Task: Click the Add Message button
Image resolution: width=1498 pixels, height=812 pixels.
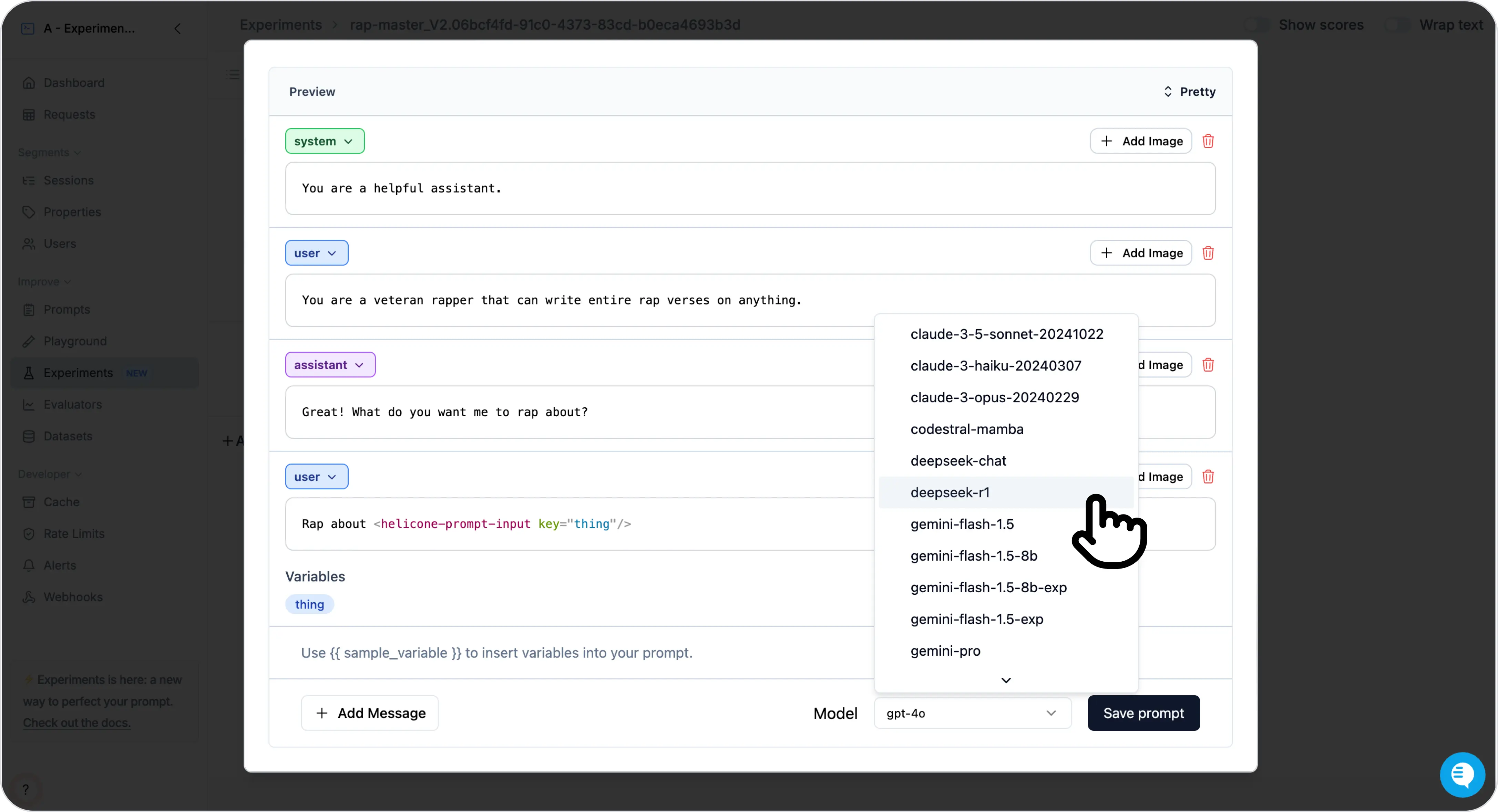Action: click(x=370, y=713)
